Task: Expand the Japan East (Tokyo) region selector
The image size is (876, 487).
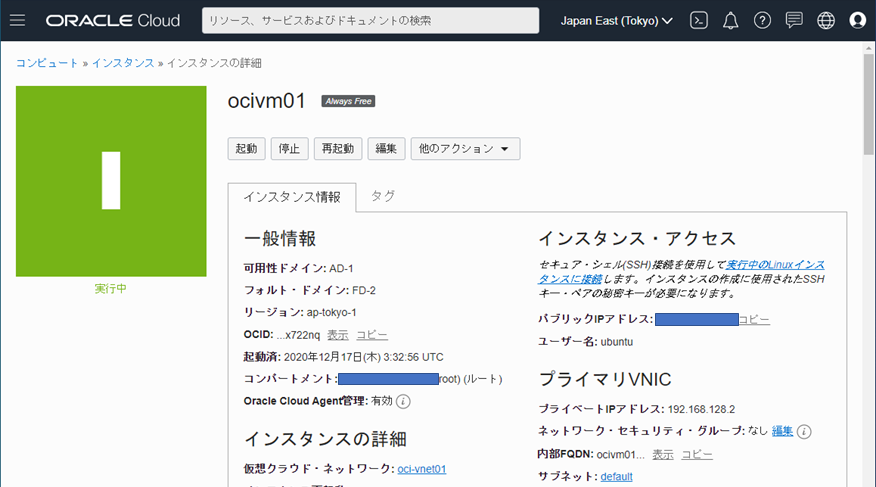Action: click(616, 21)
